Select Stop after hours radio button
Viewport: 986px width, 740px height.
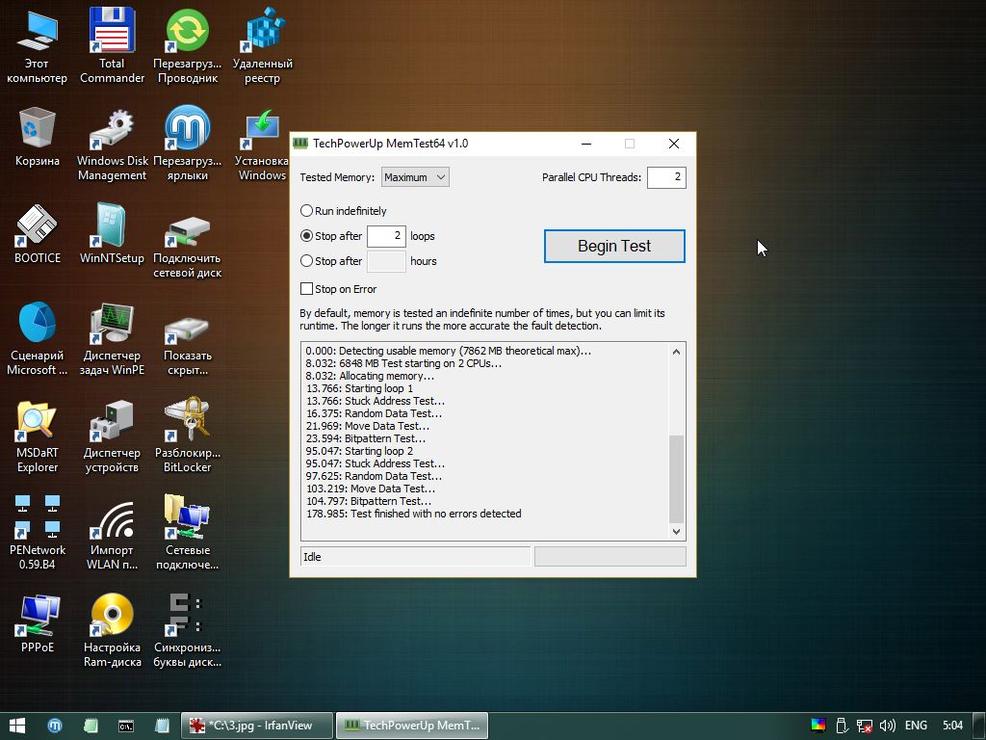coord(306,260)
